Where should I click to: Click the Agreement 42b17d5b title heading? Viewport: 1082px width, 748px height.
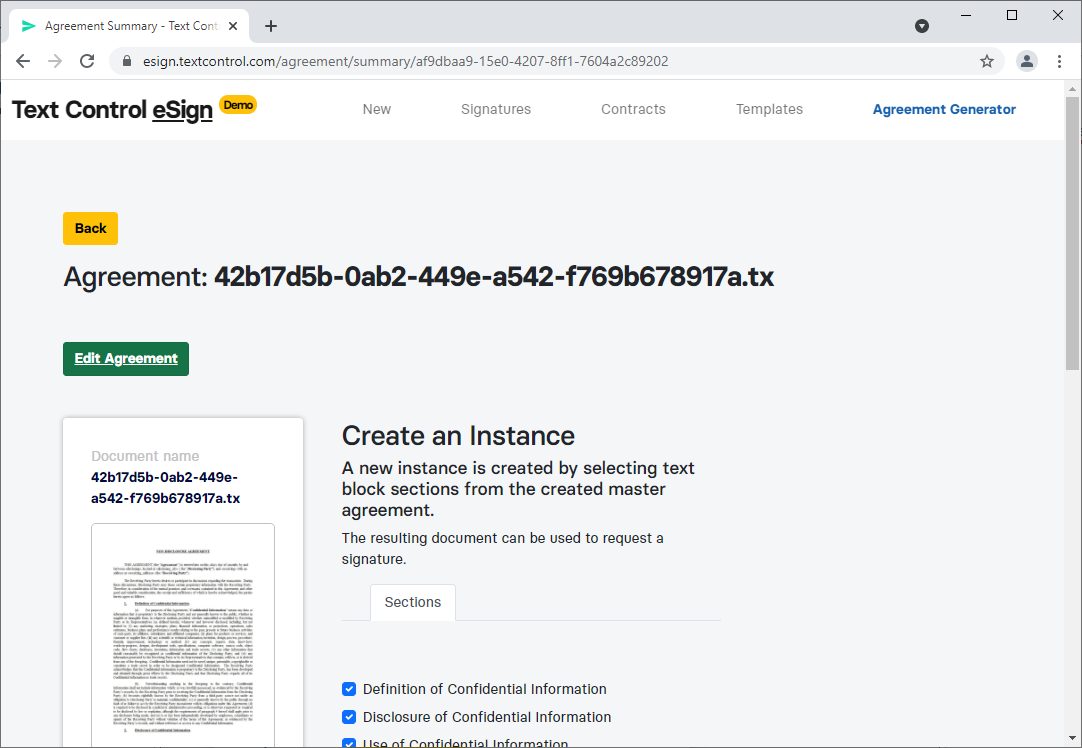pos(419,277)
